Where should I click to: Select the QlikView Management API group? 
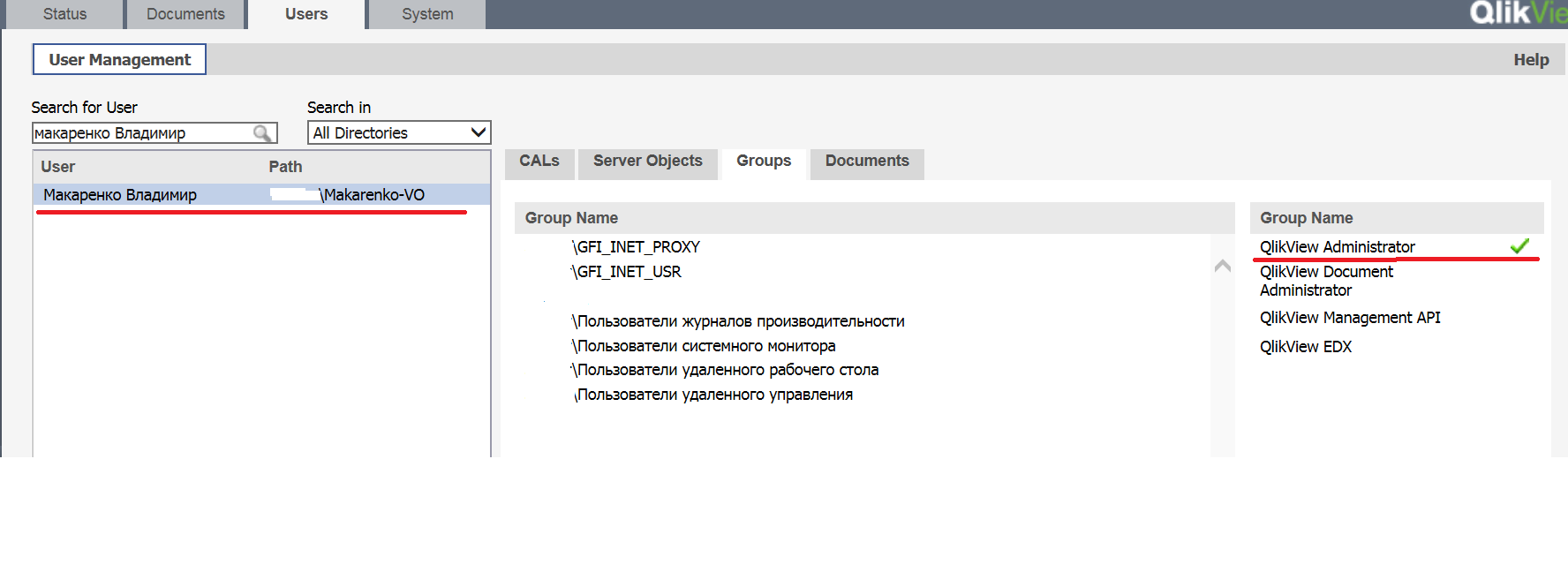(1350, 318)
